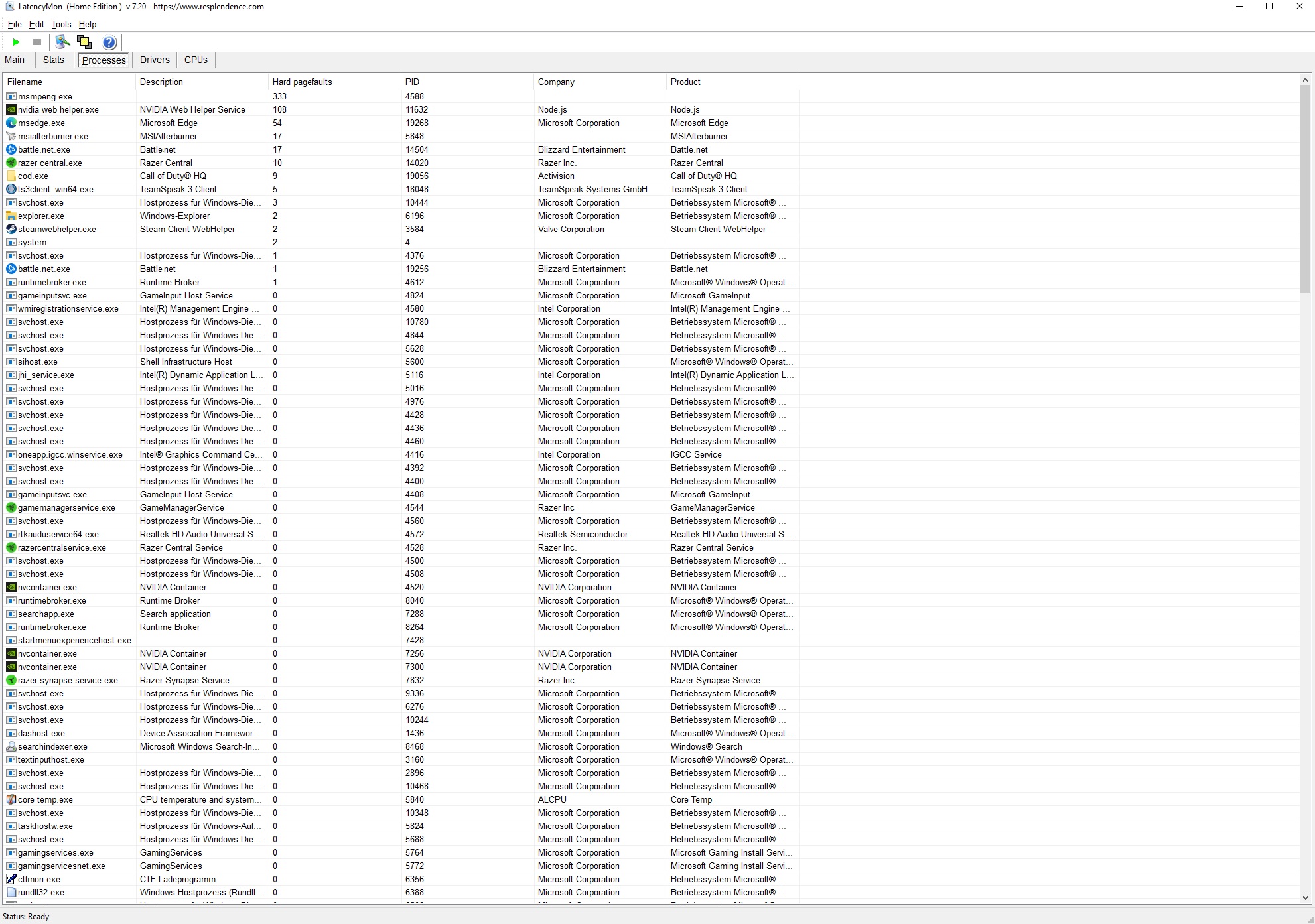This screenshot has height=924, width=1315.
Task: Click the razer synapse service.exe icon
Action: click(x=11, y=681)
